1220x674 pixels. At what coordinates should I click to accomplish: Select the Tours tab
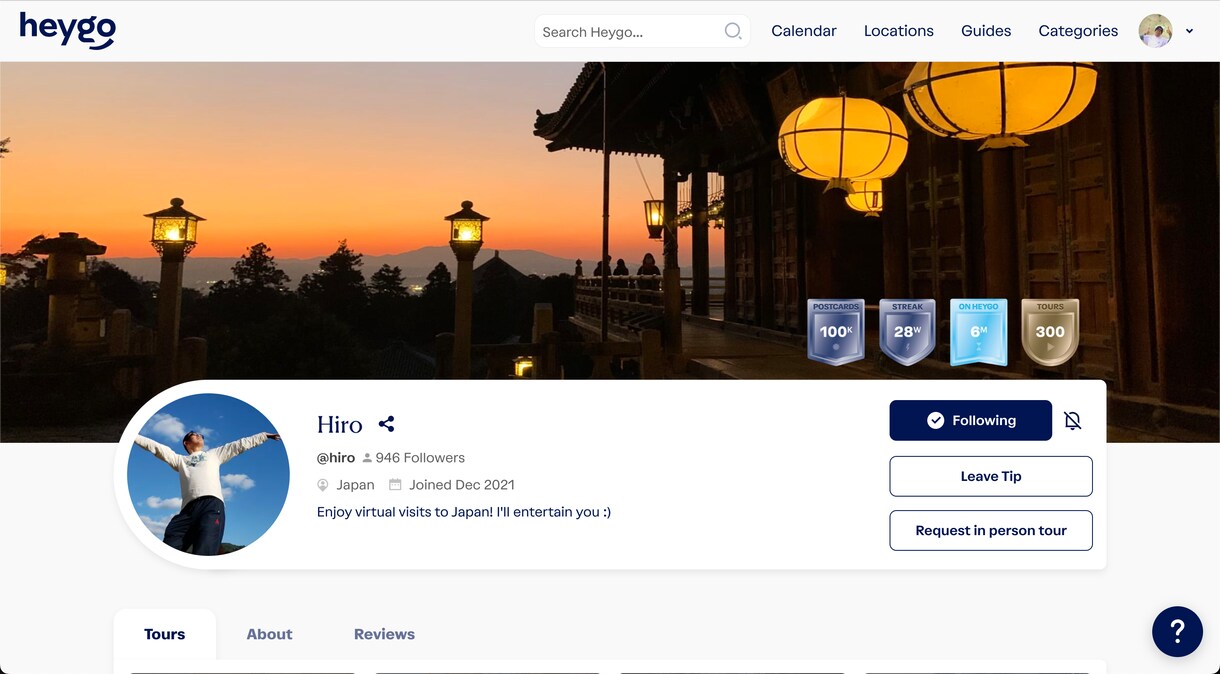point(165,634)
